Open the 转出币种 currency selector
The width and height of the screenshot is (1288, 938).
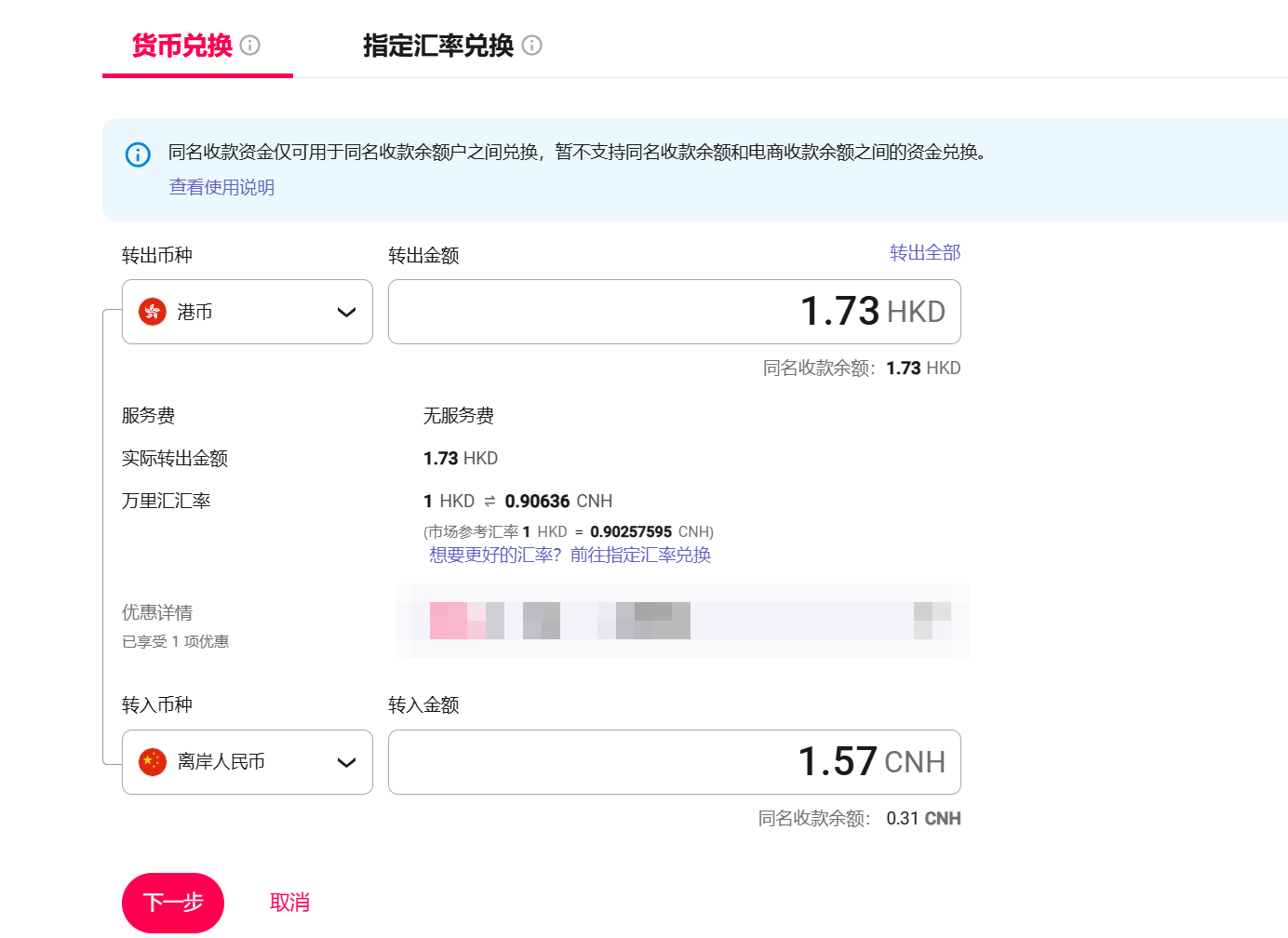247,312
